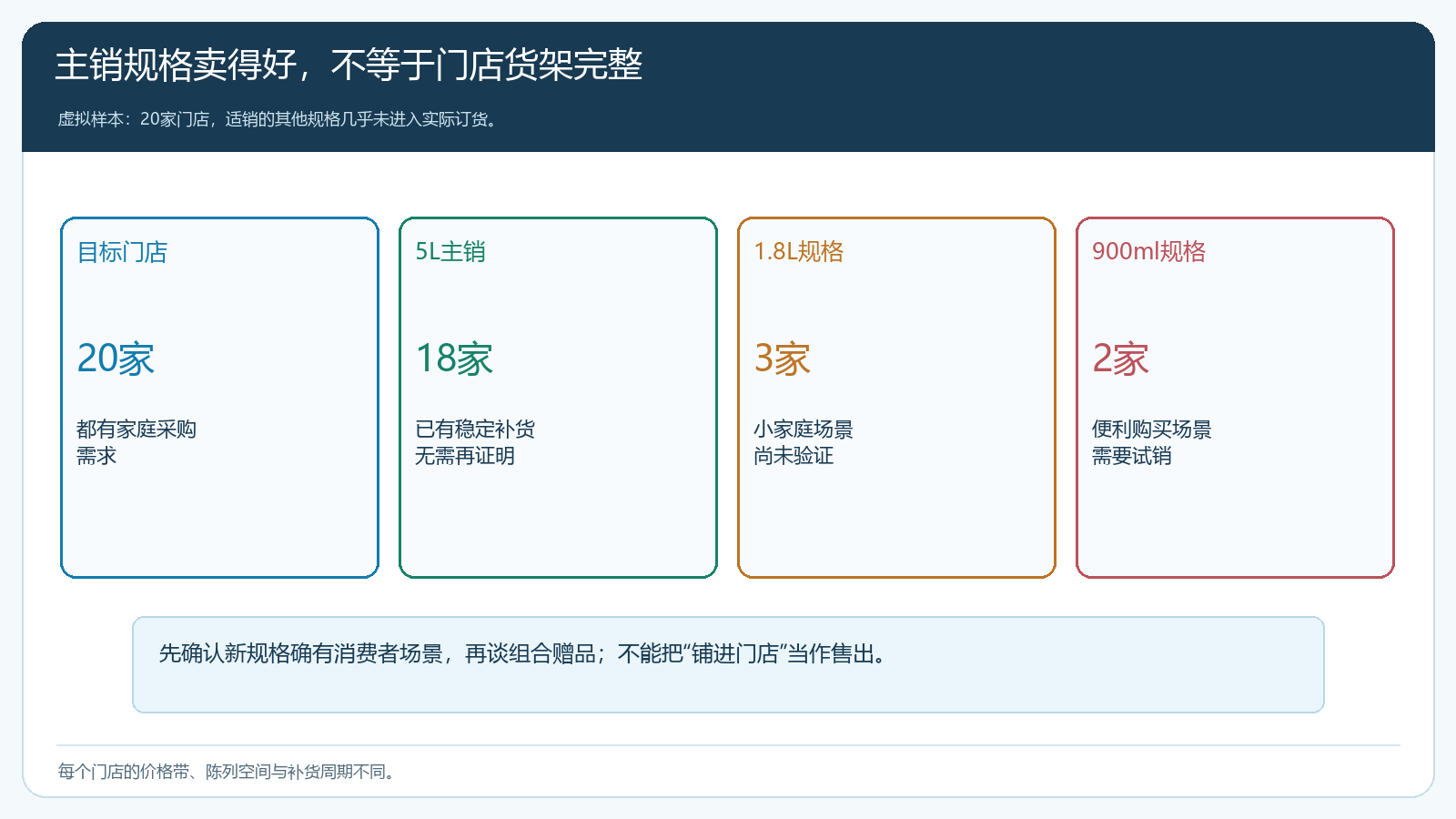Click the slide title 主销规格卖得好
Screen dimensions: 1456x819
pyautogui.click(x=349, y=65)
